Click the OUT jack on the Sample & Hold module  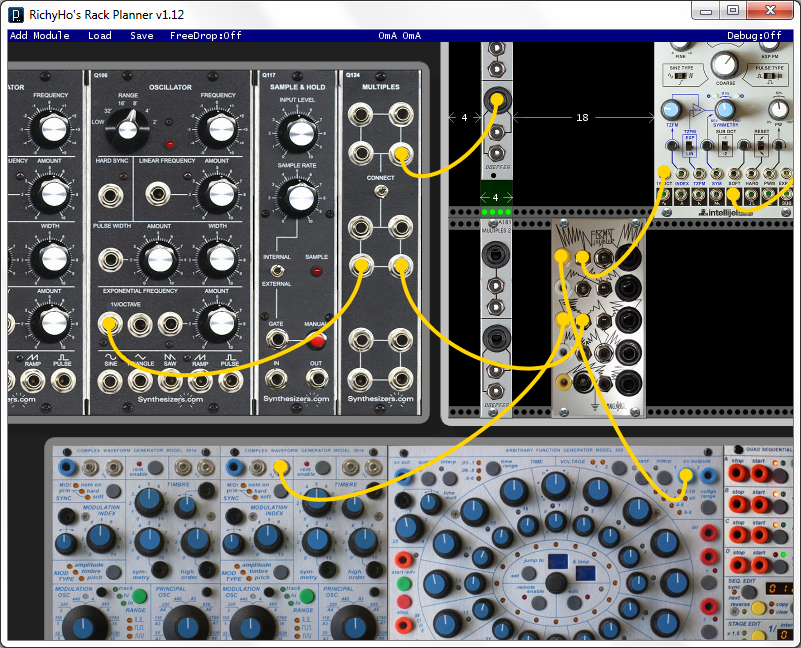click(317, 378)
